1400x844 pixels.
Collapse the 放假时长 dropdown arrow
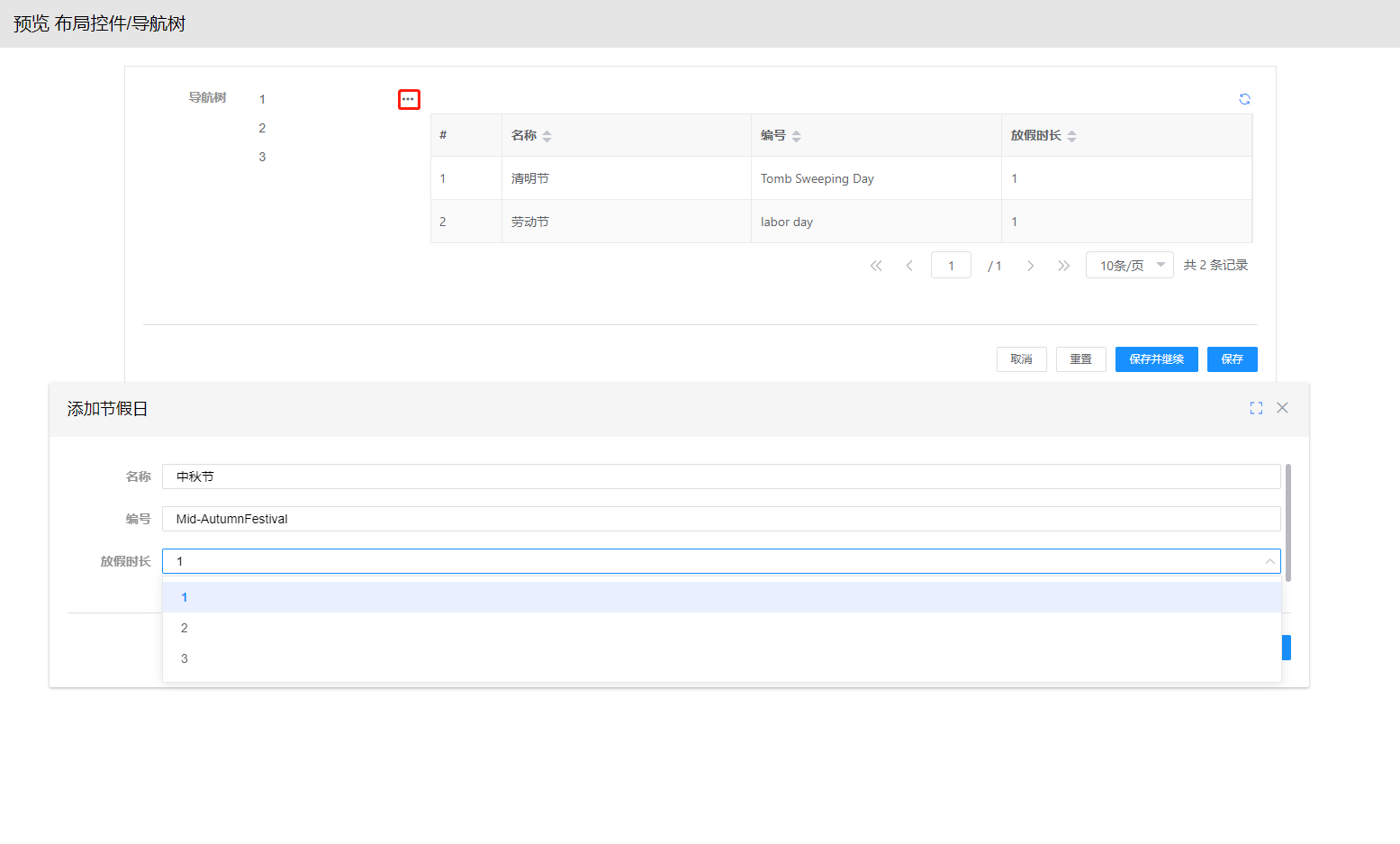(x=1269, y=561)
